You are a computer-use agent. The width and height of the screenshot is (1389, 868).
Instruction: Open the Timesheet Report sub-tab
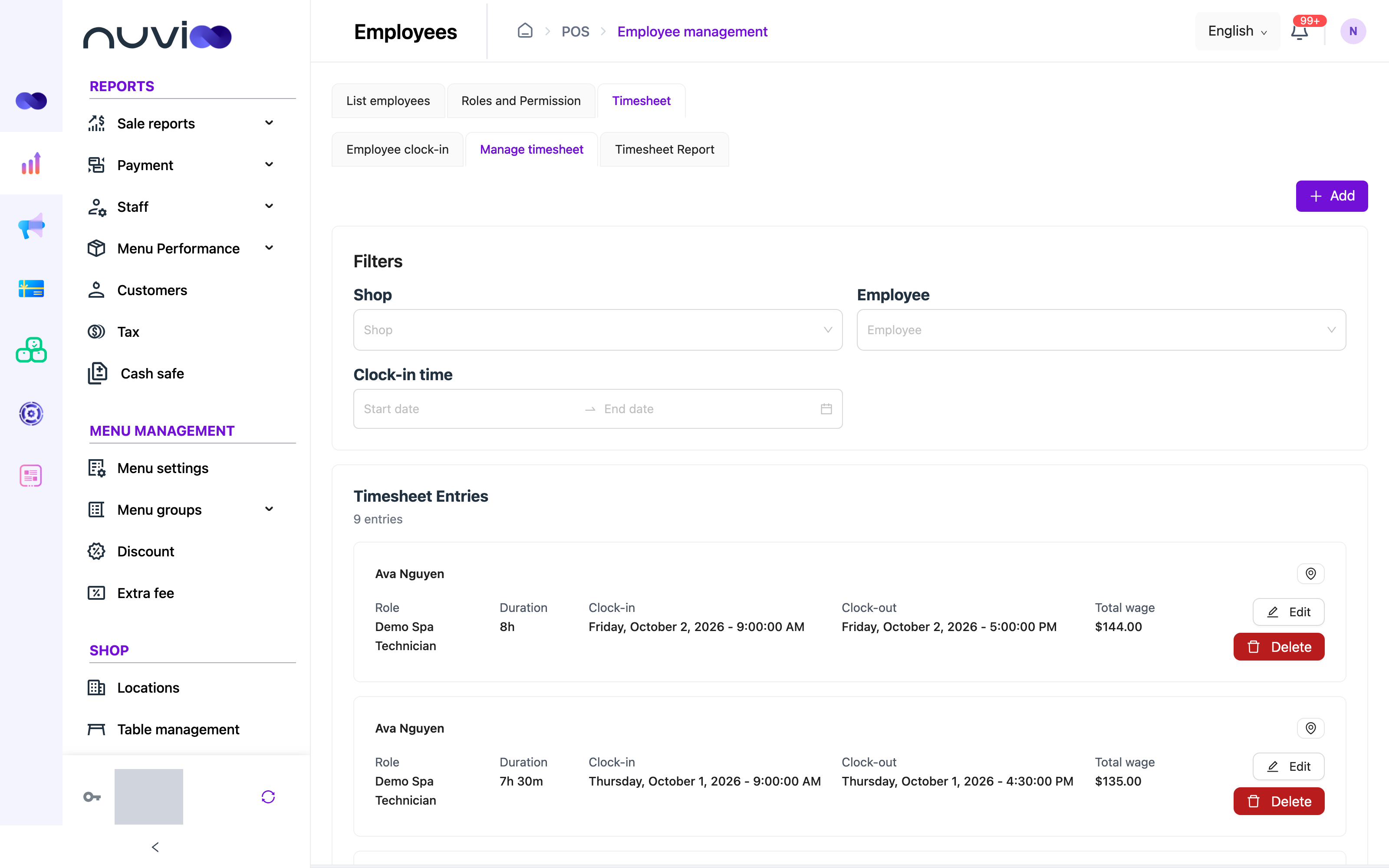664,149
